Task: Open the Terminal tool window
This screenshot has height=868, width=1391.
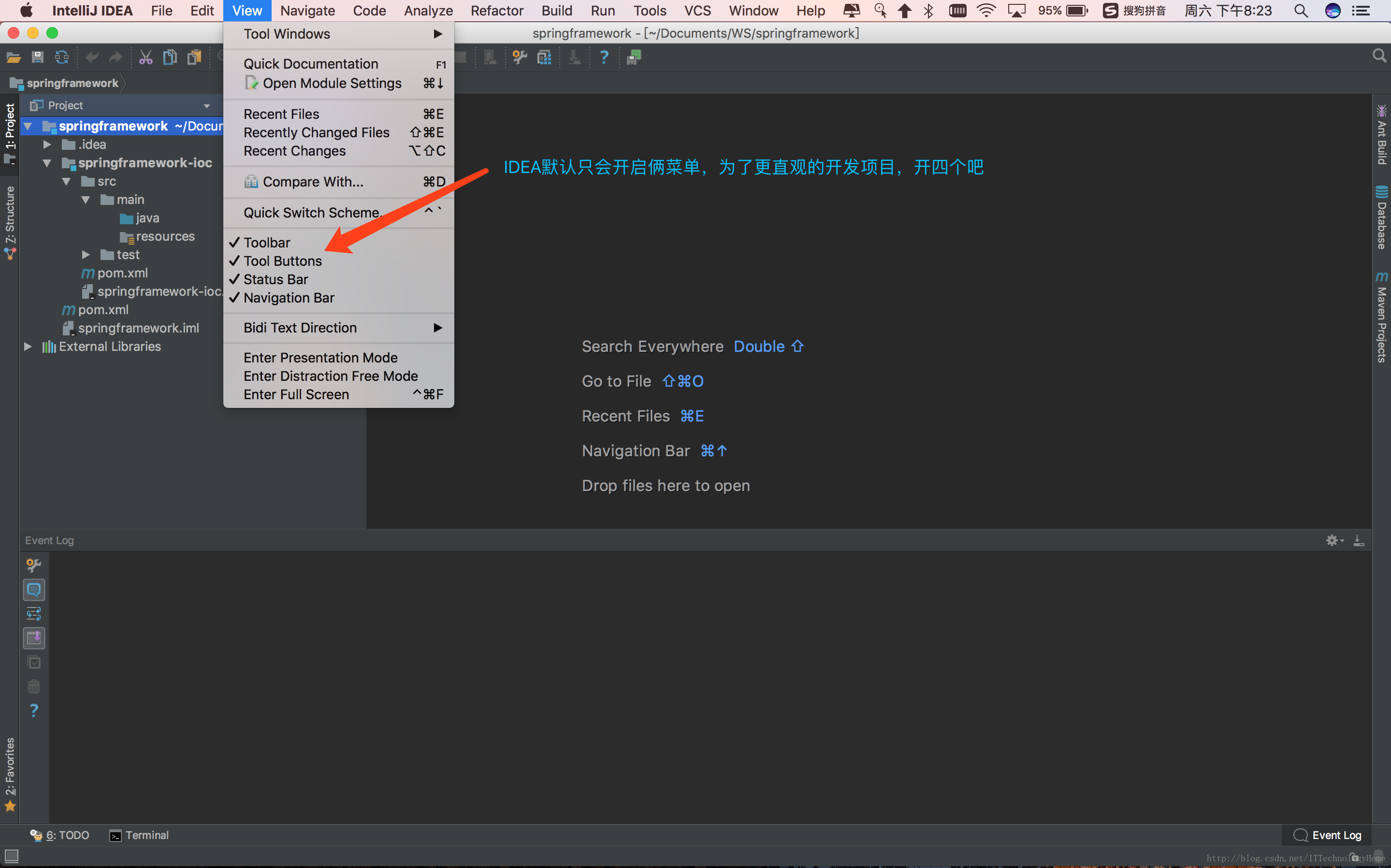Action: [139, 835]
